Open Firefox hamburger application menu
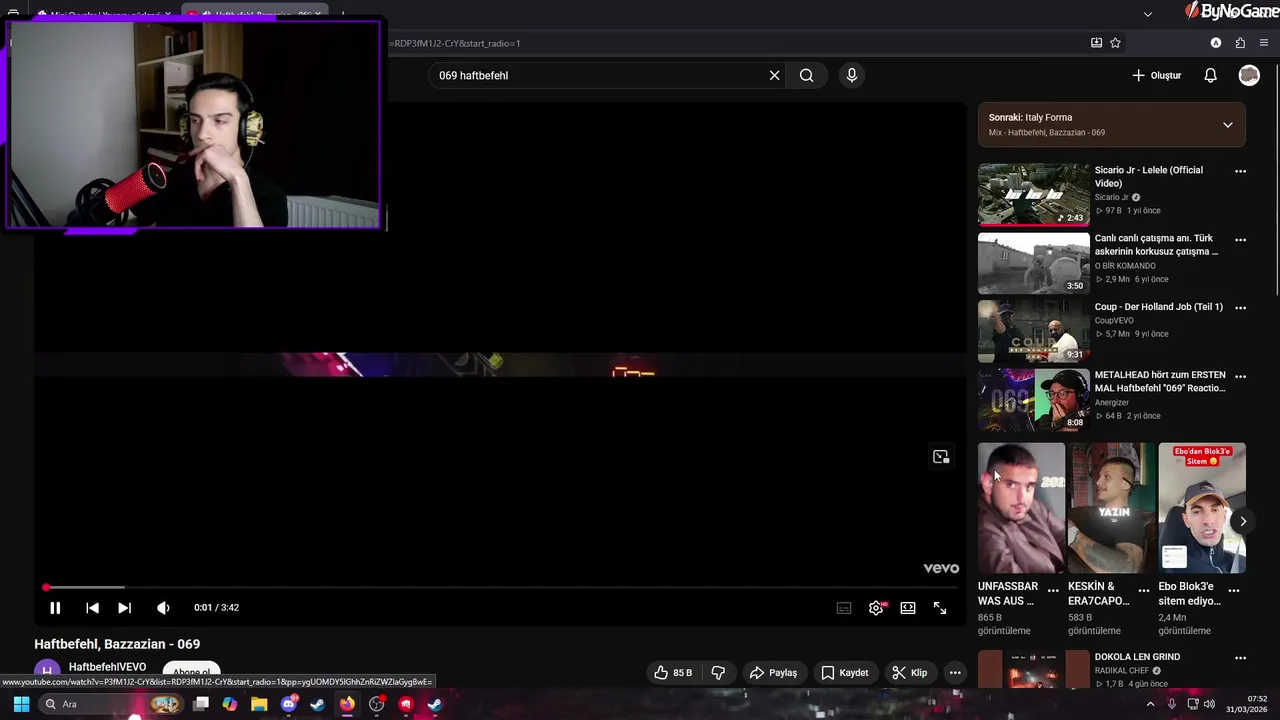The image size is (1280, 720). pyautogui.click(x=1264, y=43)
